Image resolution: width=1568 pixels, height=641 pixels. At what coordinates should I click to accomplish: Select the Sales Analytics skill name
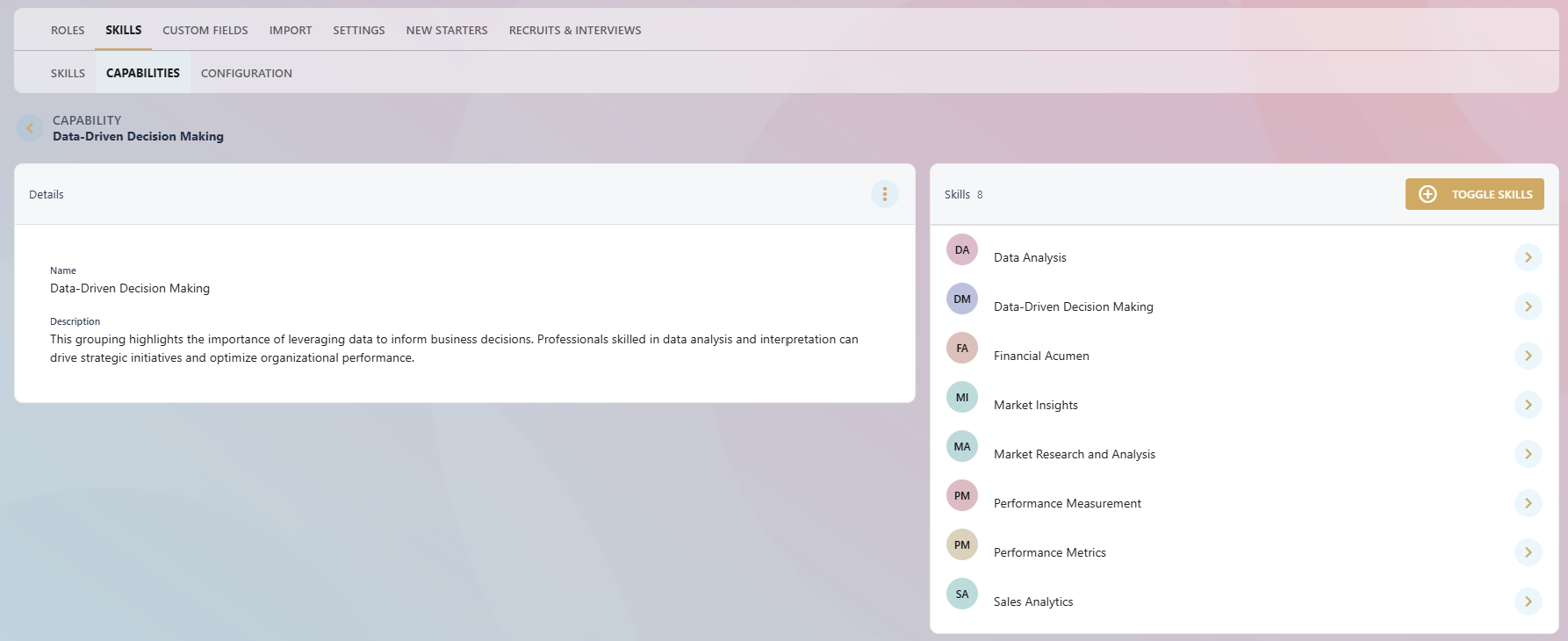click(1033, 601)
